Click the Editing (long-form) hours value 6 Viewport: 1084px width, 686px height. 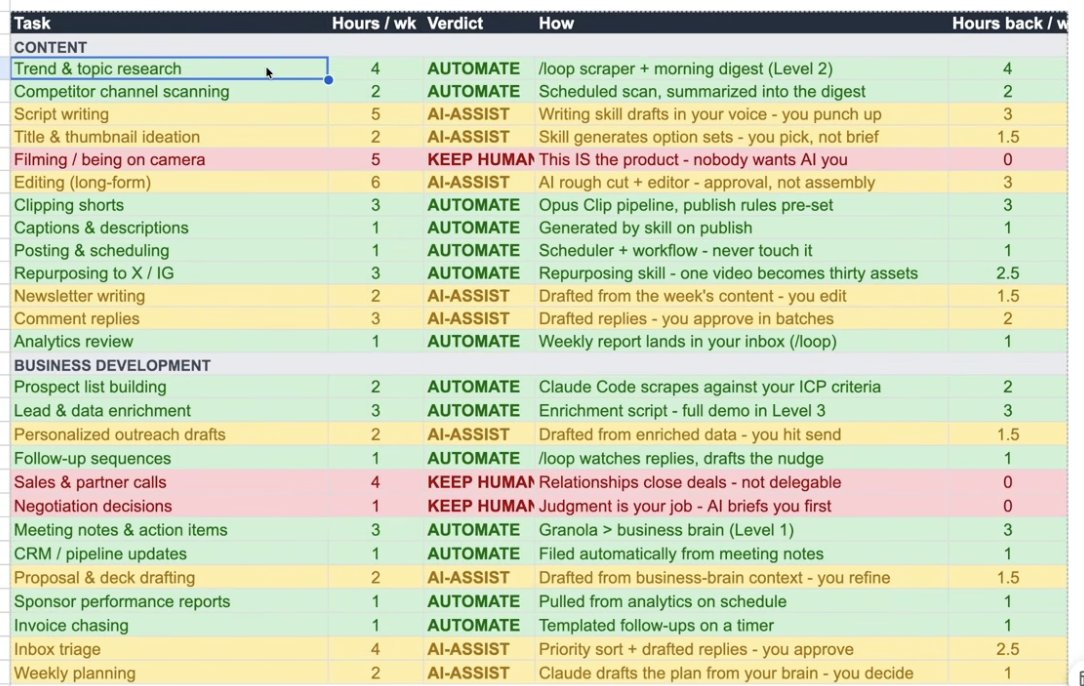(x=375, y=183)
